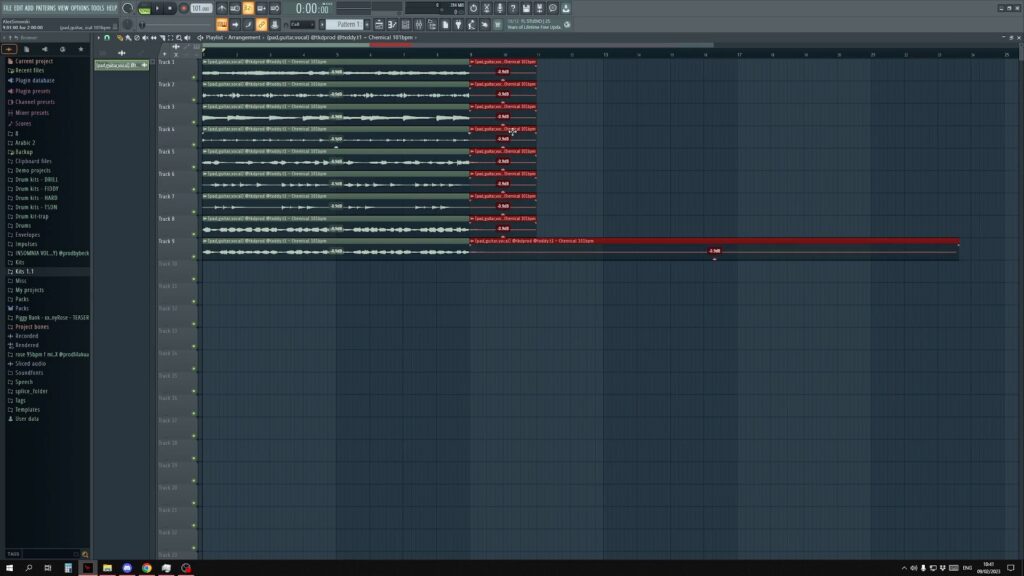
Task: Expand the Recent files folder
Action: point(29,70)
